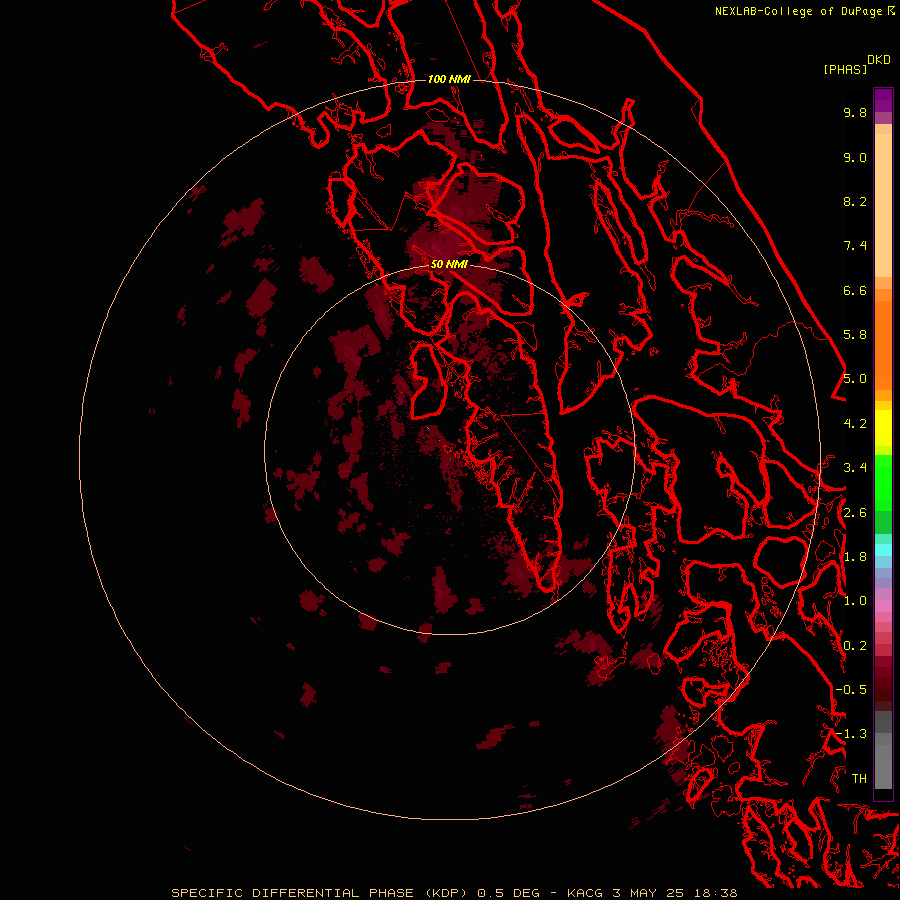Click the 9.8 legend value
Viewport: 900px width, 900px height.
pyautogui.click(x=855, y=112)
